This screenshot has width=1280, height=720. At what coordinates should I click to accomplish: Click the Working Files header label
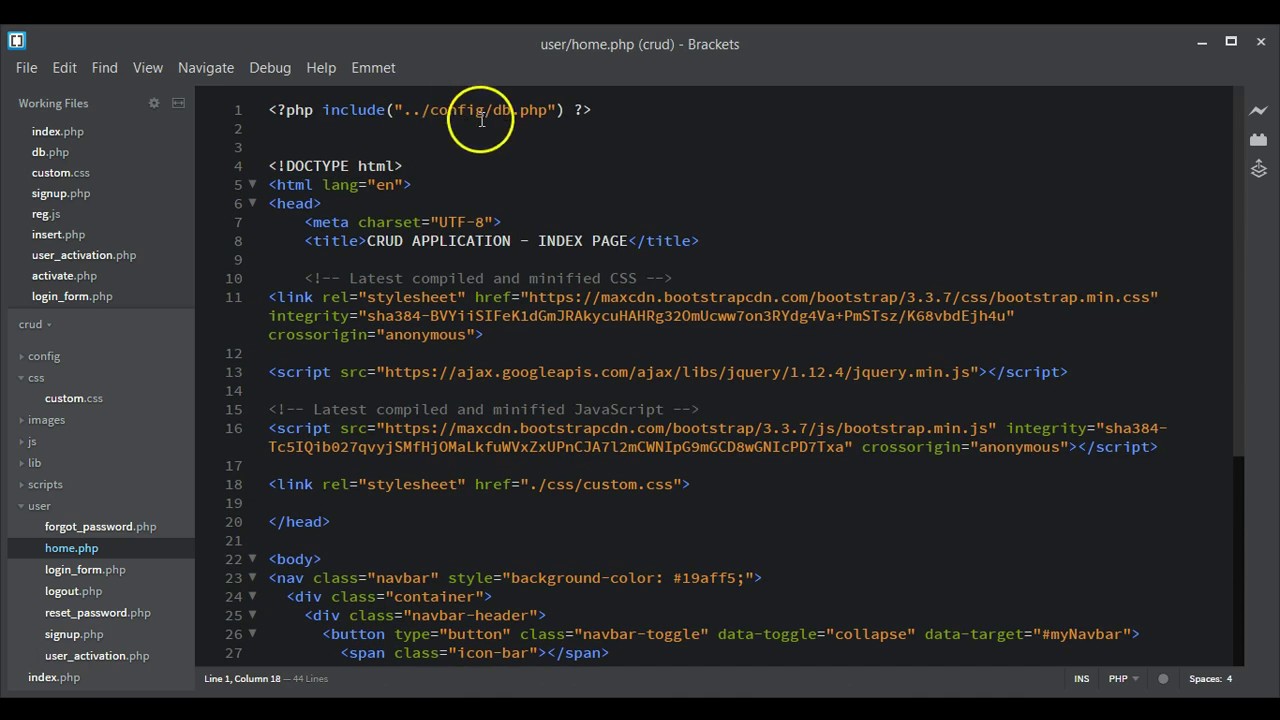point(53,103)
